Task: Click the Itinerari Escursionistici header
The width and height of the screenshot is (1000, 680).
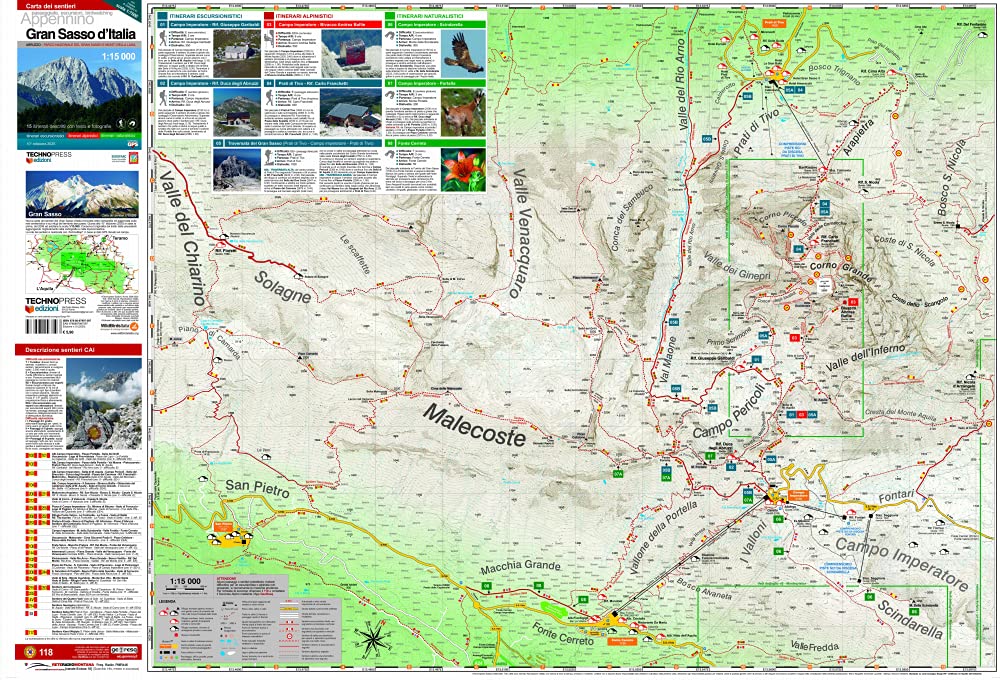Action: 205,15
